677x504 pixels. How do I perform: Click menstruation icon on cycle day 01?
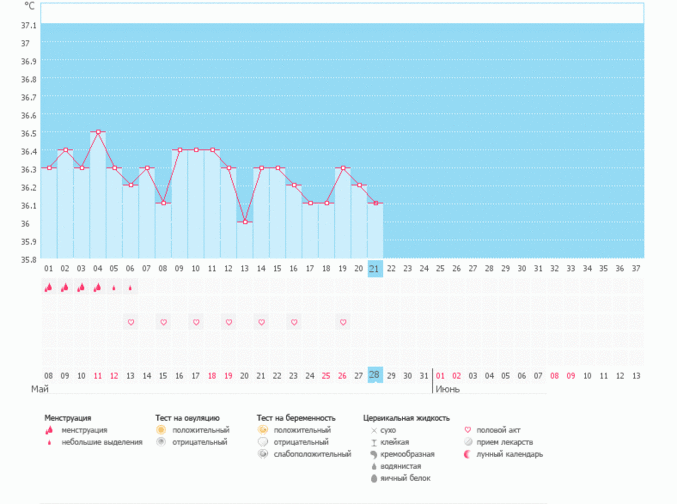[48, 288]
